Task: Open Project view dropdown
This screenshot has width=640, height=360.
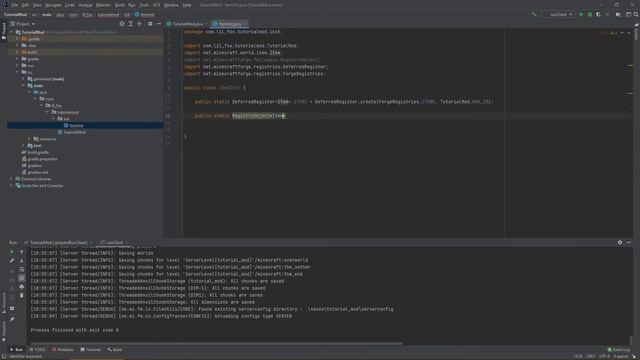Action: [23, 24]
